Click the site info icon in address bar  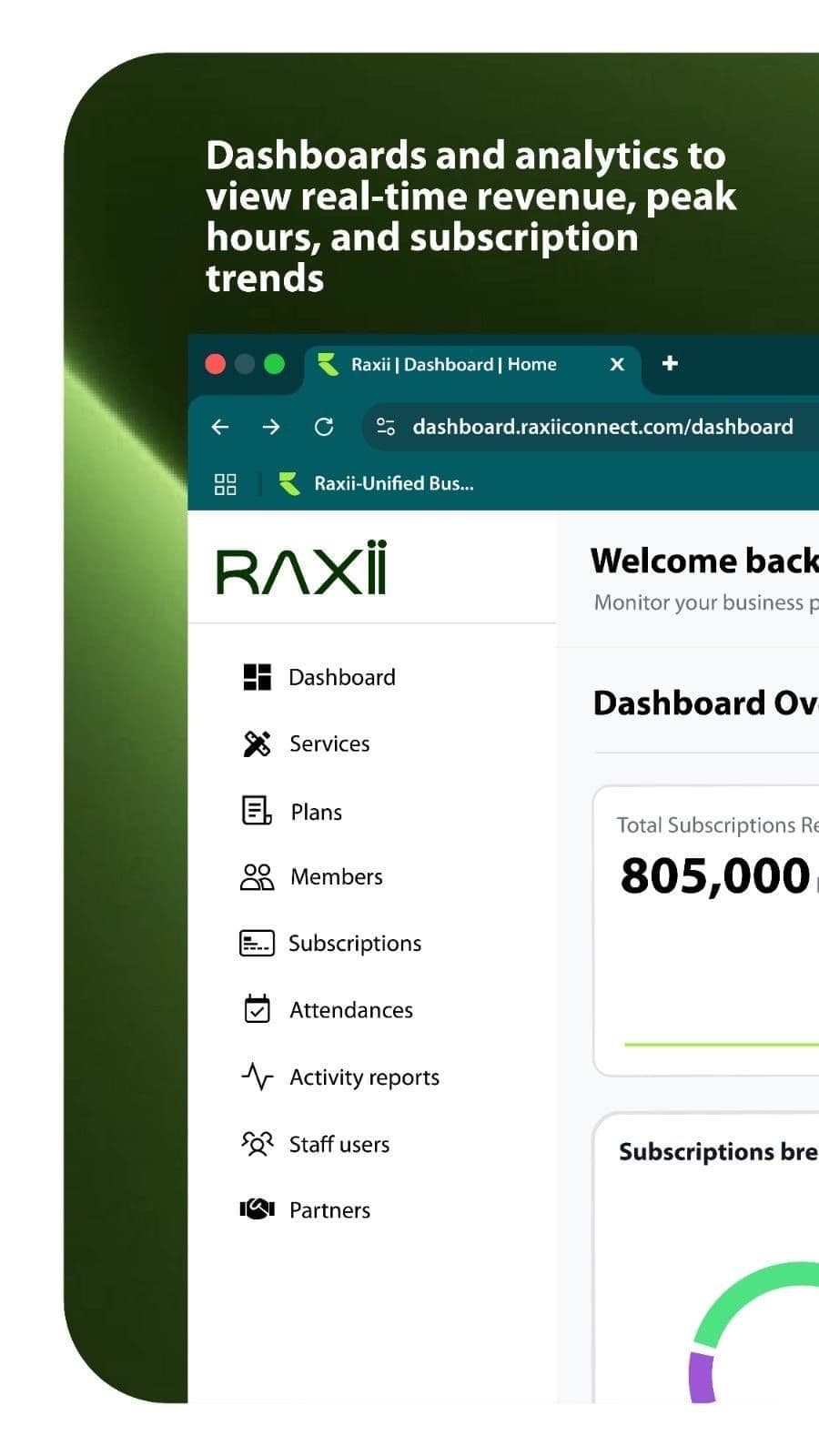tap(386, 427)
